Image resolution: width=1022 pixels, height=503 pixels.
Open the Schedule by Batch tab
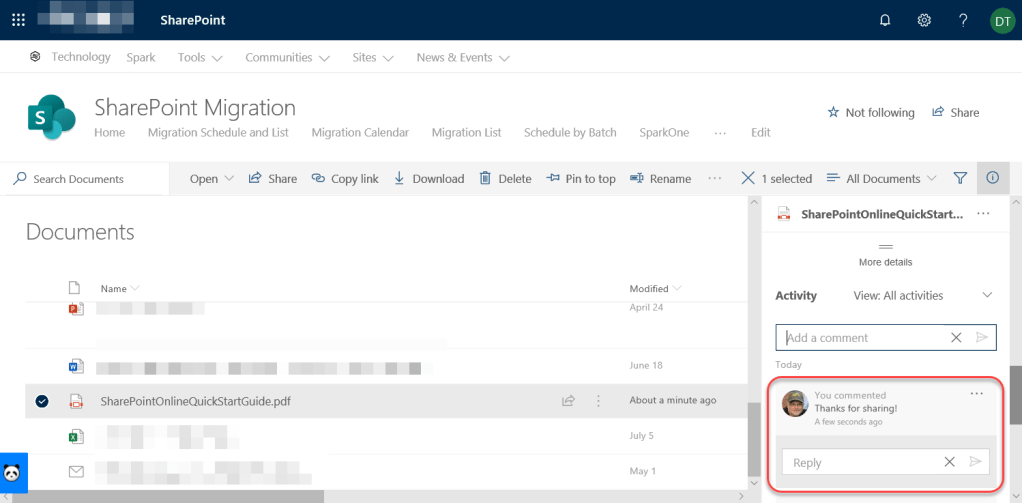[x=570, y=132]
